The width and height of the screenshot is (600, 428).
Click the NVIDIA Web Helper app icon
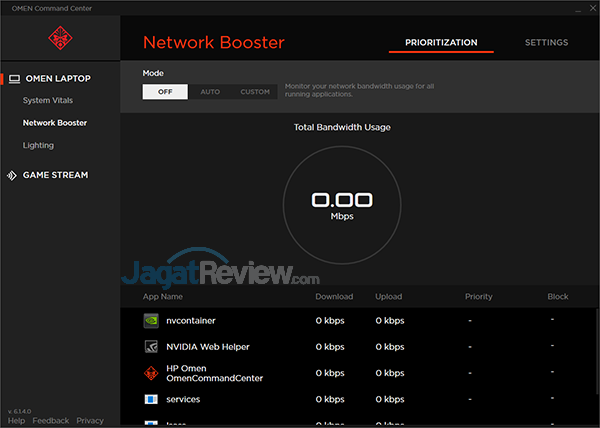pos(150,347)
